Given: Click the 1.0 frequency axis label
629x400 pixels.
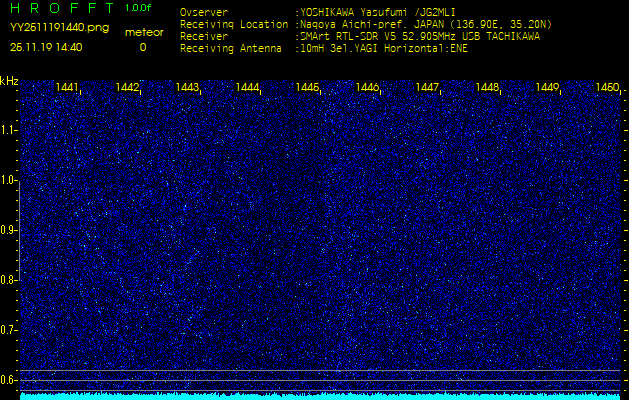Looking at the screenshot, I should click(x=8, y=181).
